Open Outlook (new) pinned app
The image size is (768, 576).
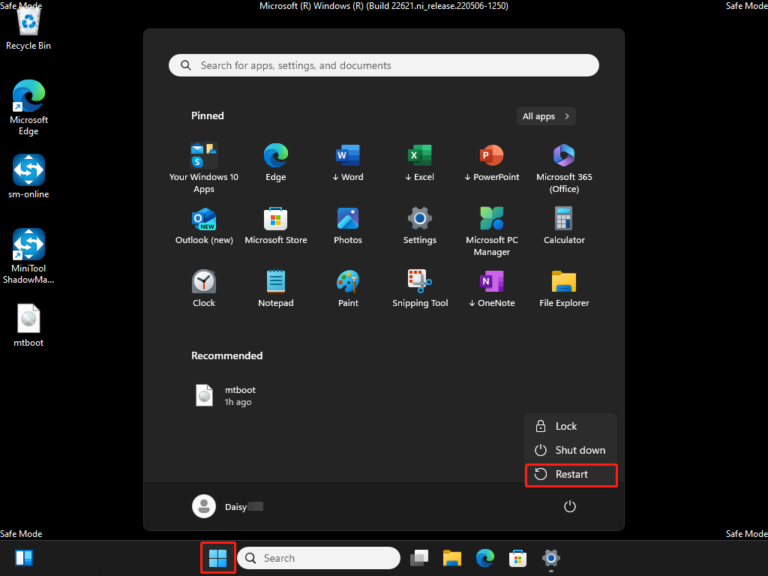tap(204, 225)
